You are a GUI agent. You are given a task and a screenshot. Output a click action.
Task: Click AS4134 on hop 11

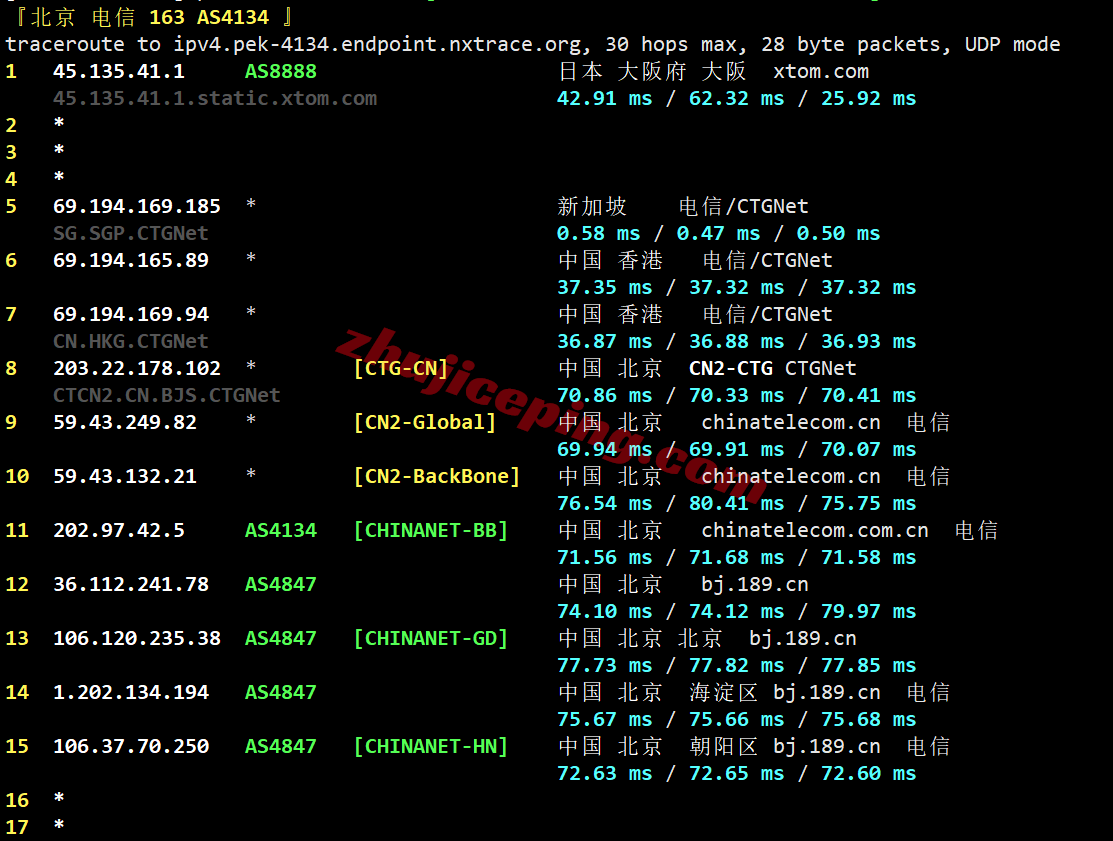click(280, 530)
